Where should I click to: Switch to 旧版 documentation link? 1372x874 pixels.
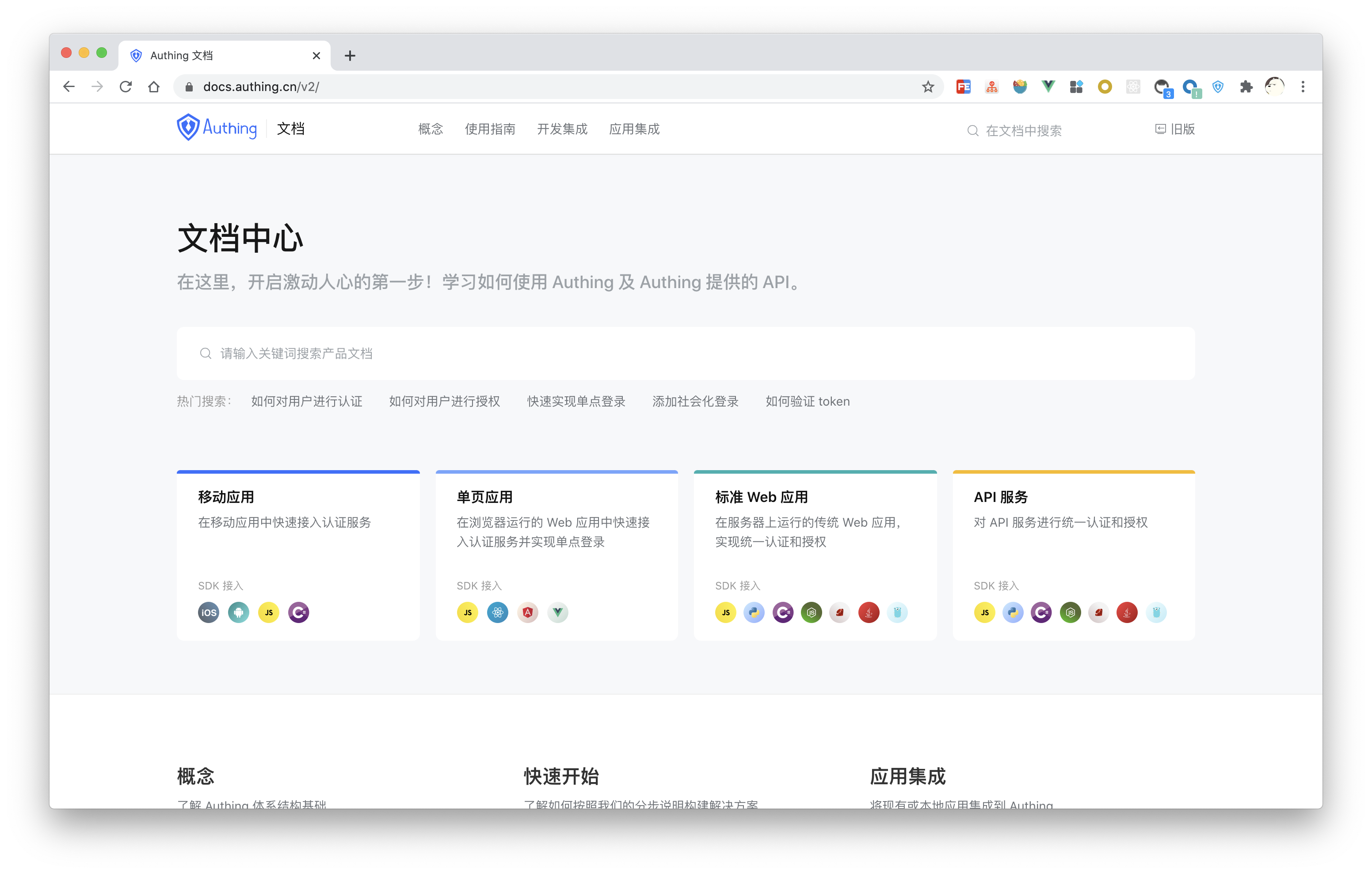1175,129
